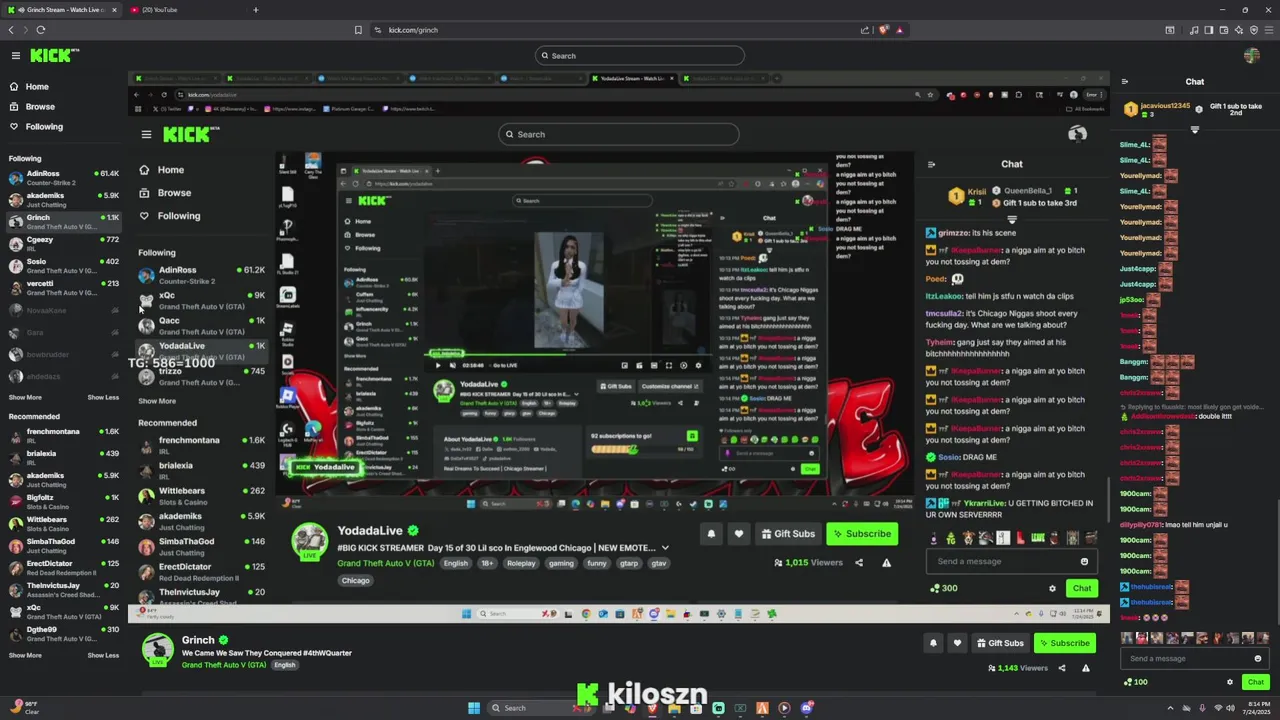Open the Brave Wallet icon
Viewport: 1280px width, 720px height.
click(1224, 30)
